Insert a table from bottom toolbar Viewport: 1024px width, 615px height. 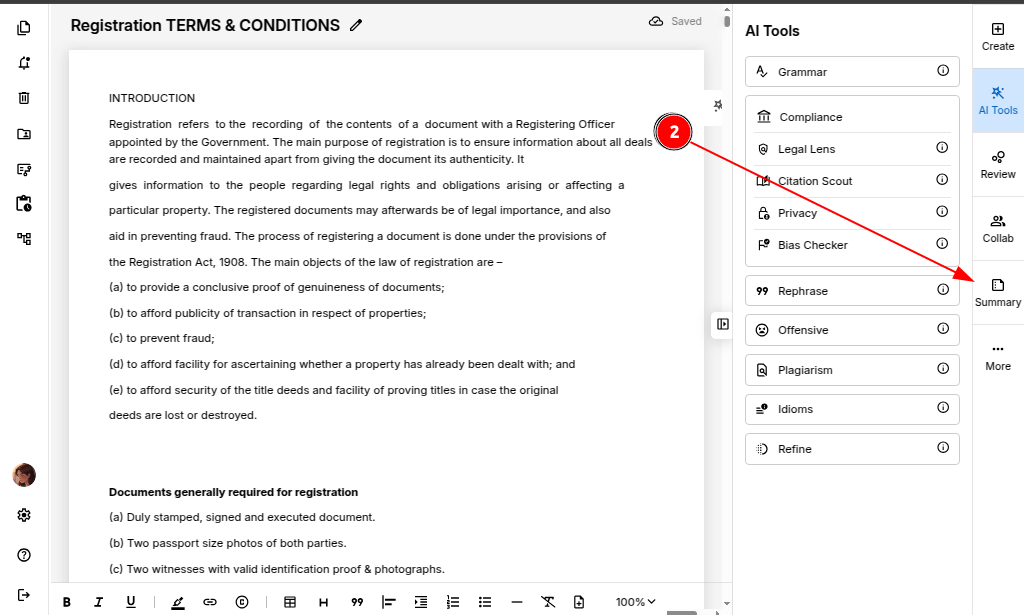tap(290, 602)
